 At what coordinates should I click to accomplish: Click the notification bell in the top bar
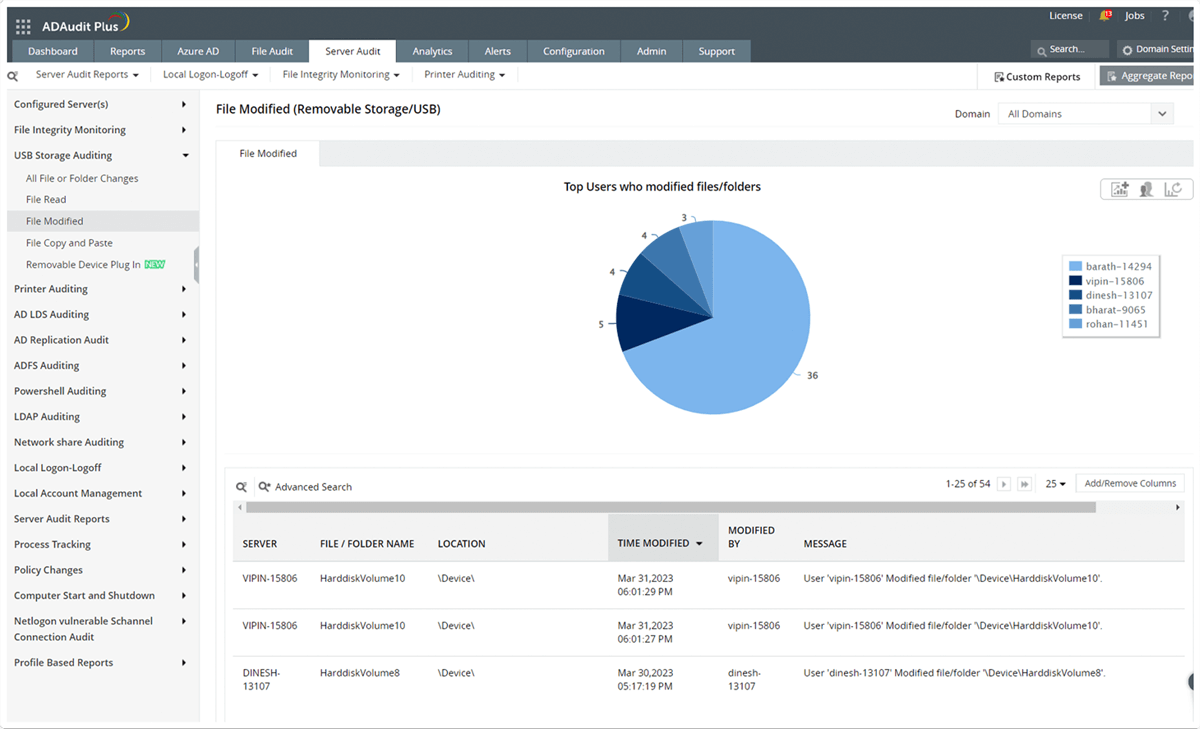(x=1104, y=15)
